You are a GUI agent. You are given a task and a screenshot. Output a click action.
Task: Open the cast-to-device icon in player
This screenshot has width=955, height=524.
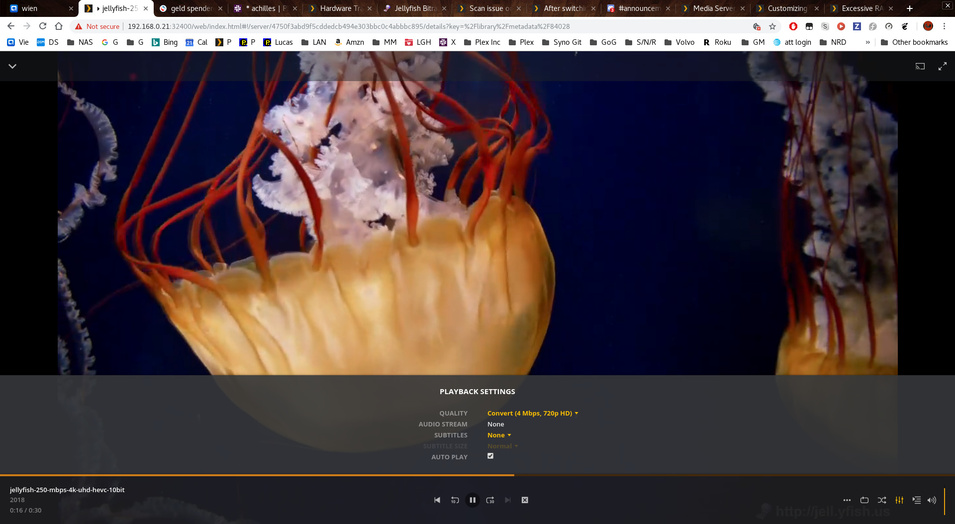tap(920, 66)
